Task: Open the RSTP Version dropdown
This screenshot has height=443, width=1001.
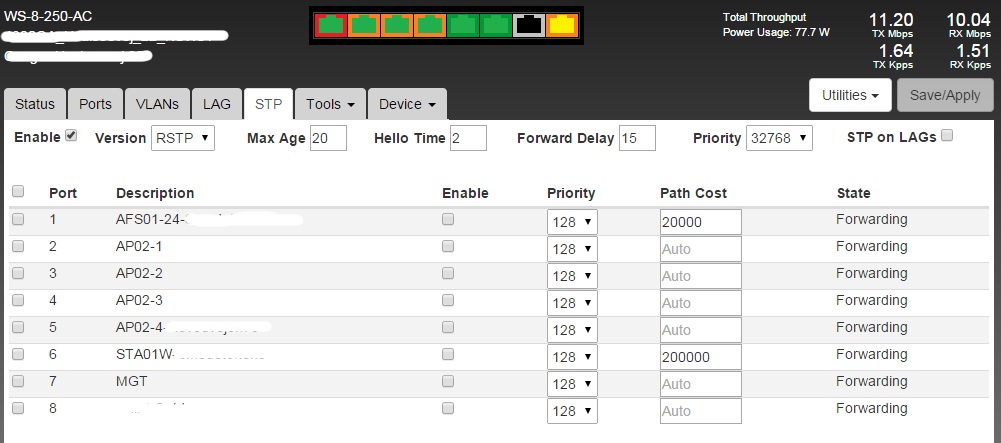Action: (182, 138)
